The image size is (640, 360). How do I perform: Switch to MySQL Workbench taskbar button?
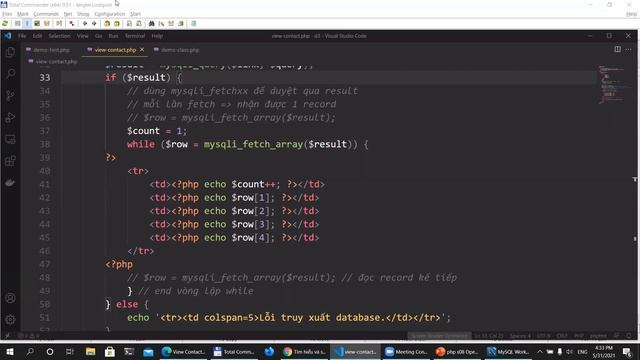coord(508,351)
